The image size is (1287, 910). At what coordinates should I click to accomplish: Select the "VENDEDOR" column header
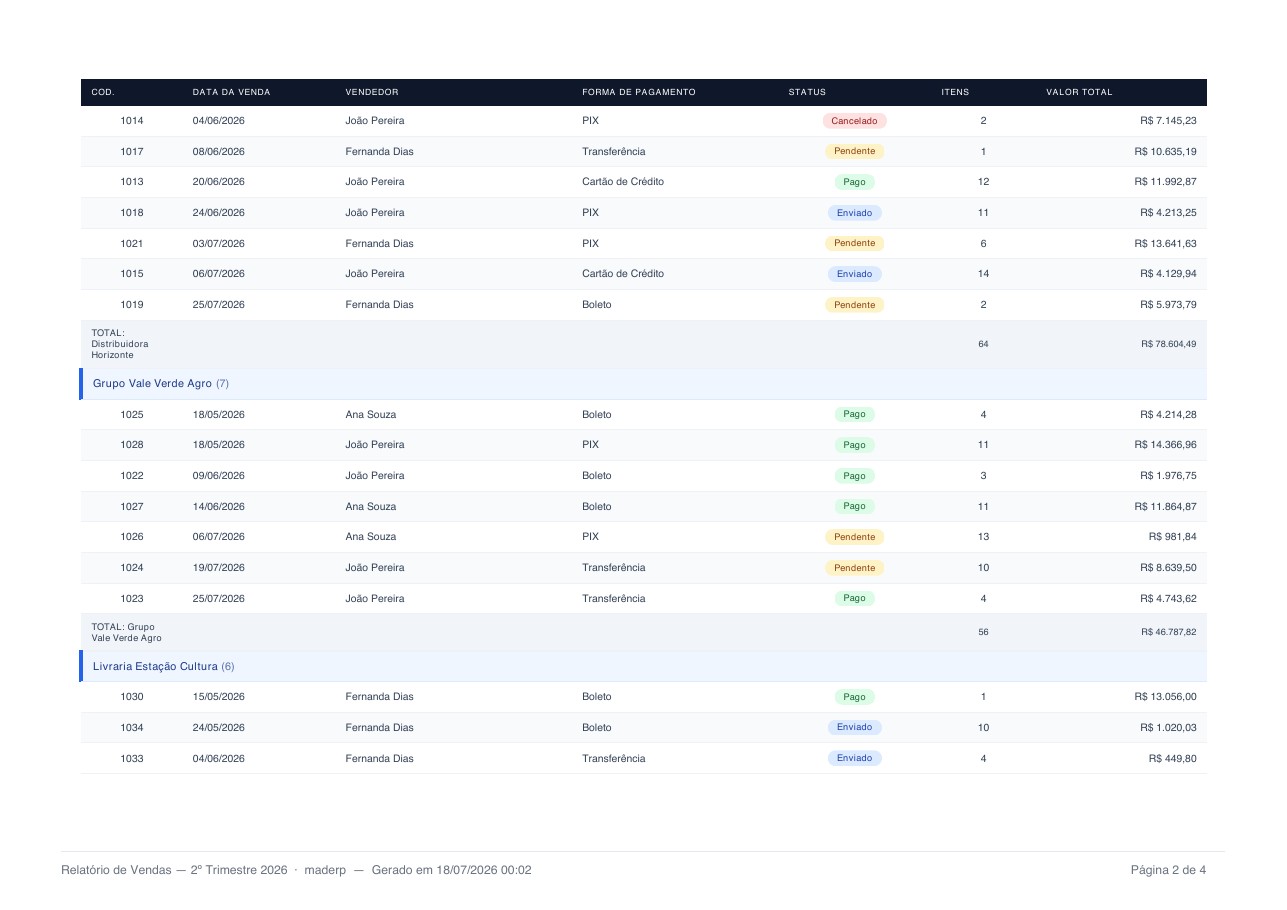[372, 92]
